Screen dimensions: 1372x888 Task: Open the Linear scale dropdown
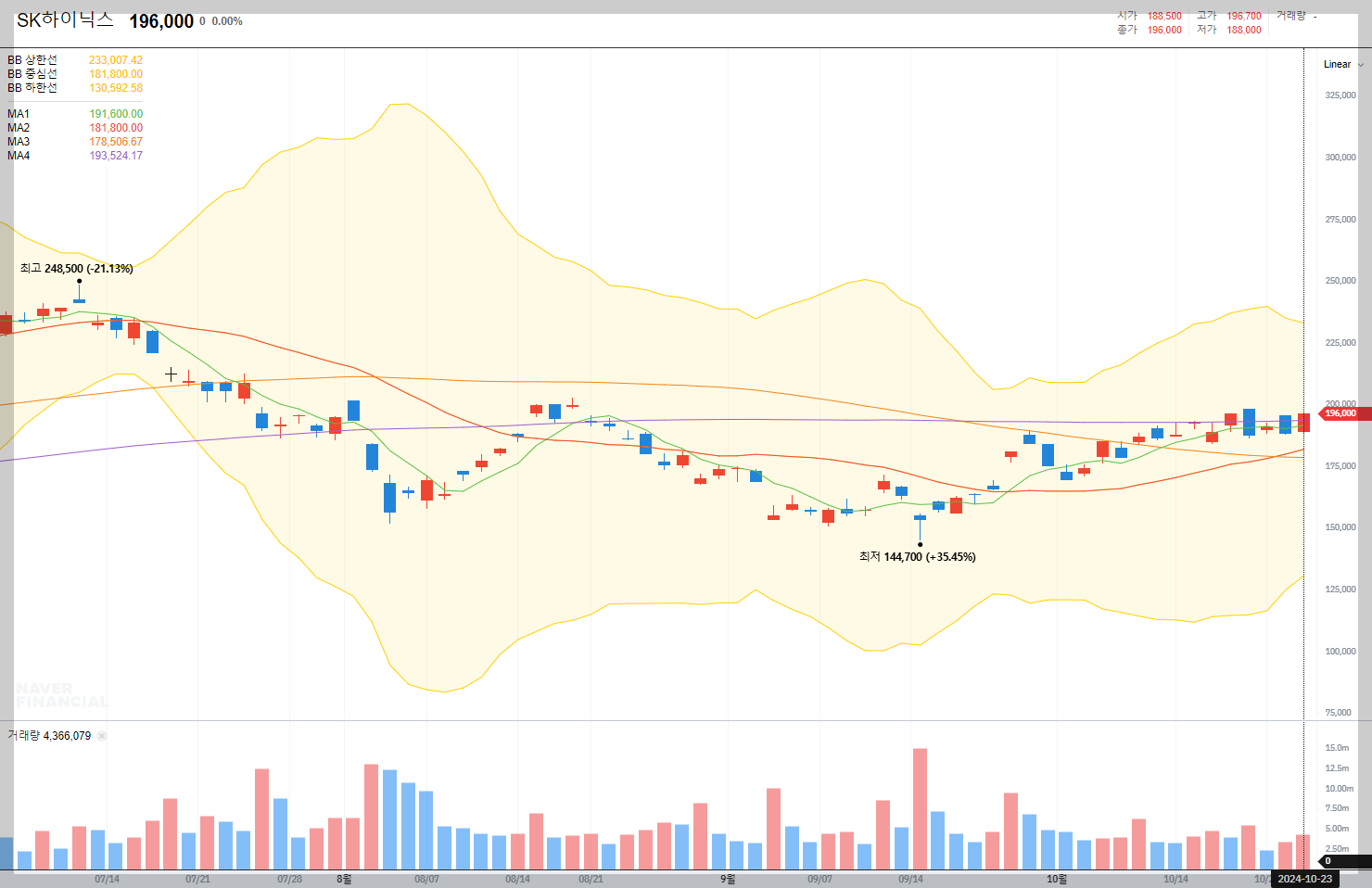[x=1343, y=65]
